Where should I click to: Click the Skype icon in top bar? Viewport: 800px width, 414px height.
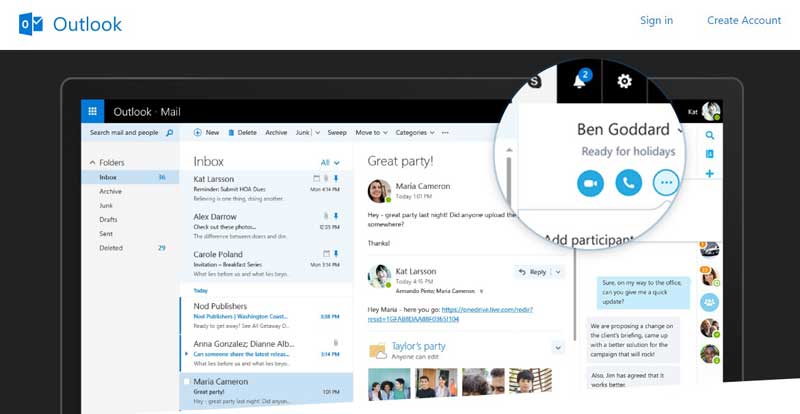[x=534, y=81]
